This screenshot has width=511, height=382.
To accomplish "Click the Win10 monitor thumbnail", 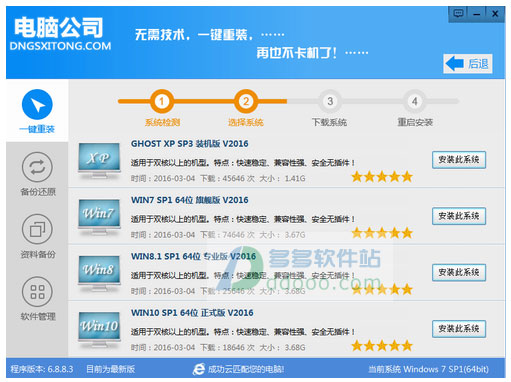I will (99, 330).
